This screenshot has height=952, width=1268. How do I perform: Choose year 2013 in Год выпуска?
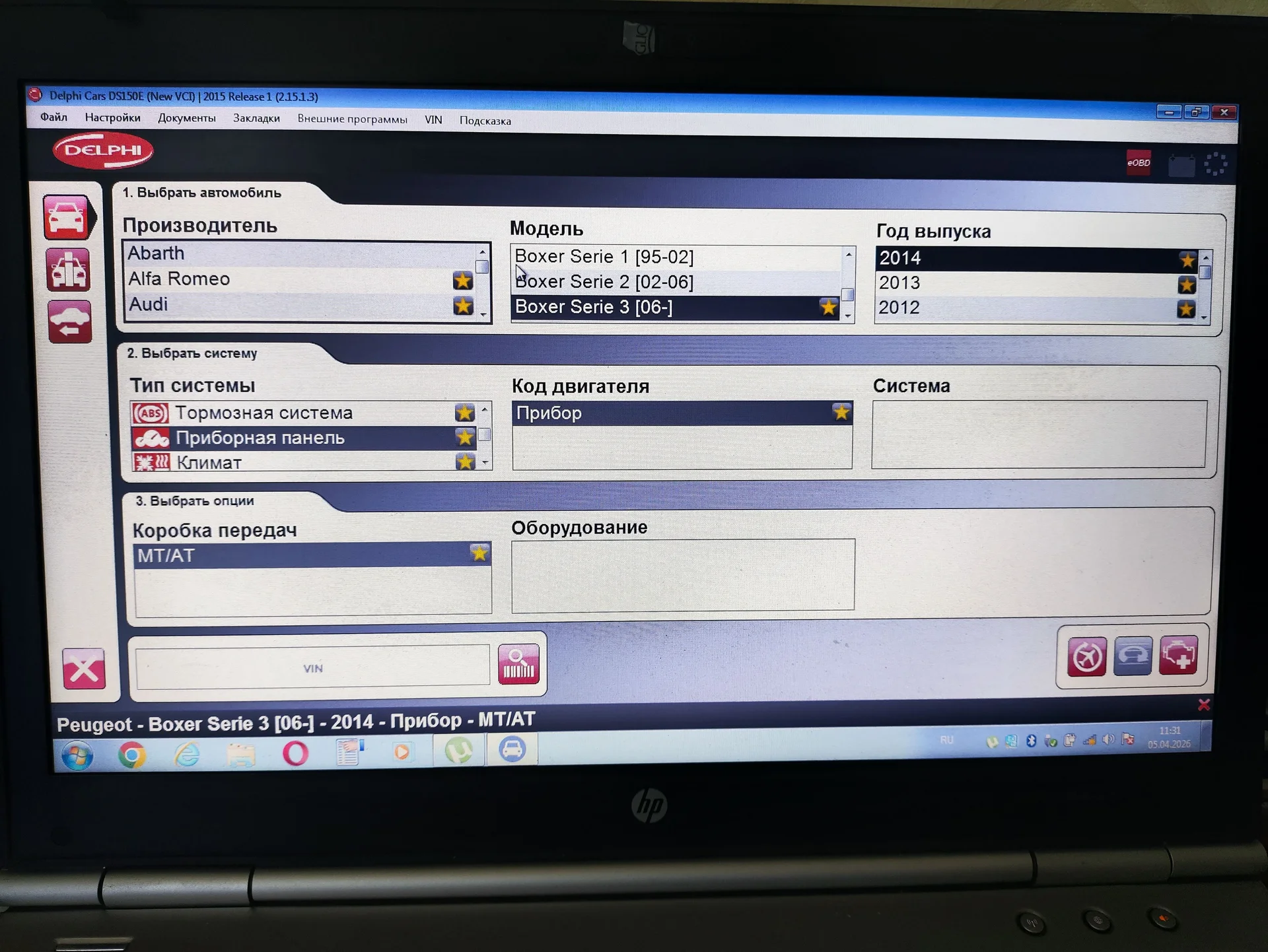[x=1036, y=284]
